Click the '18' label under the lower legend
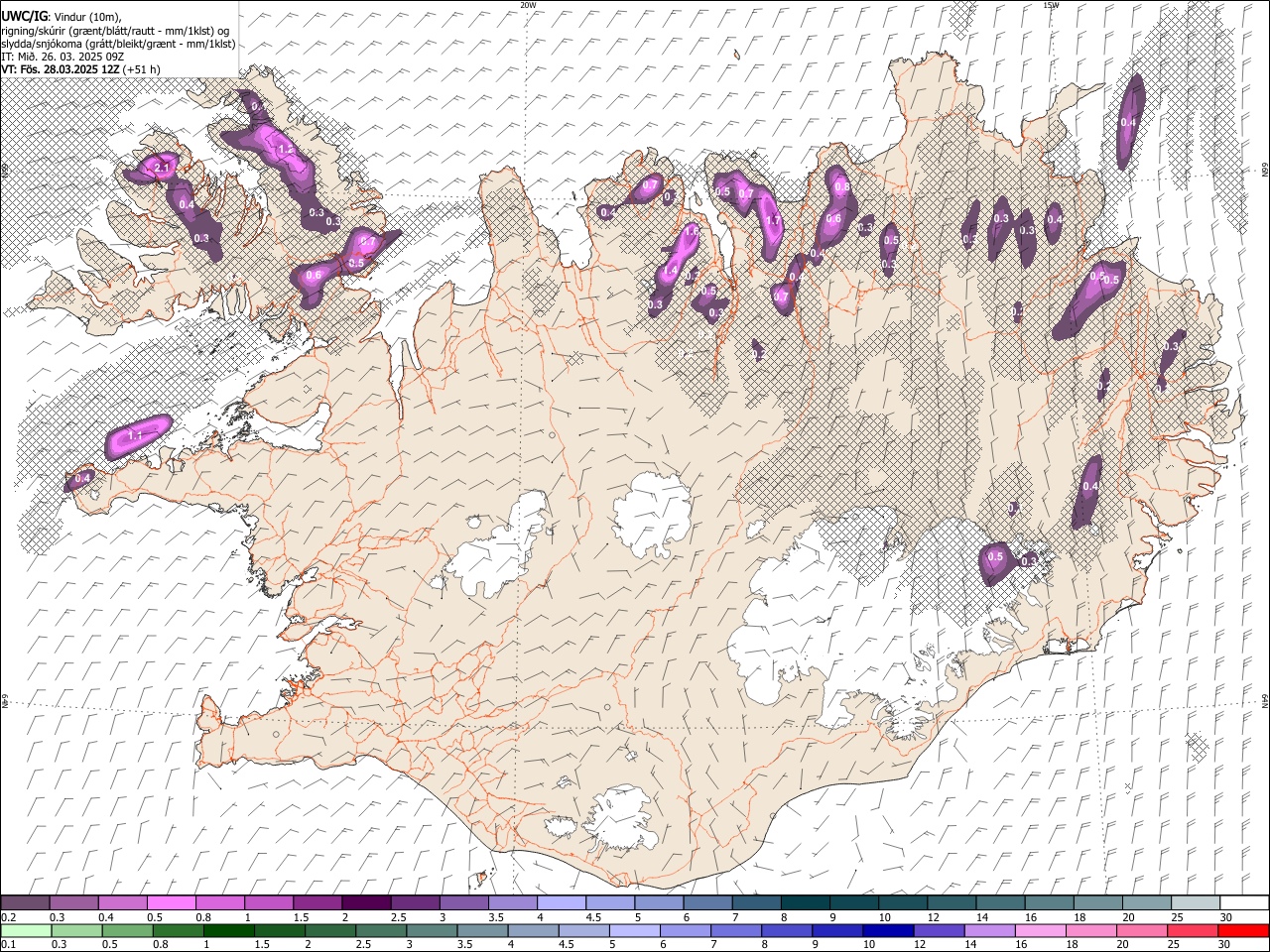Screen dimensions: 1270x952 point(1074,944)
